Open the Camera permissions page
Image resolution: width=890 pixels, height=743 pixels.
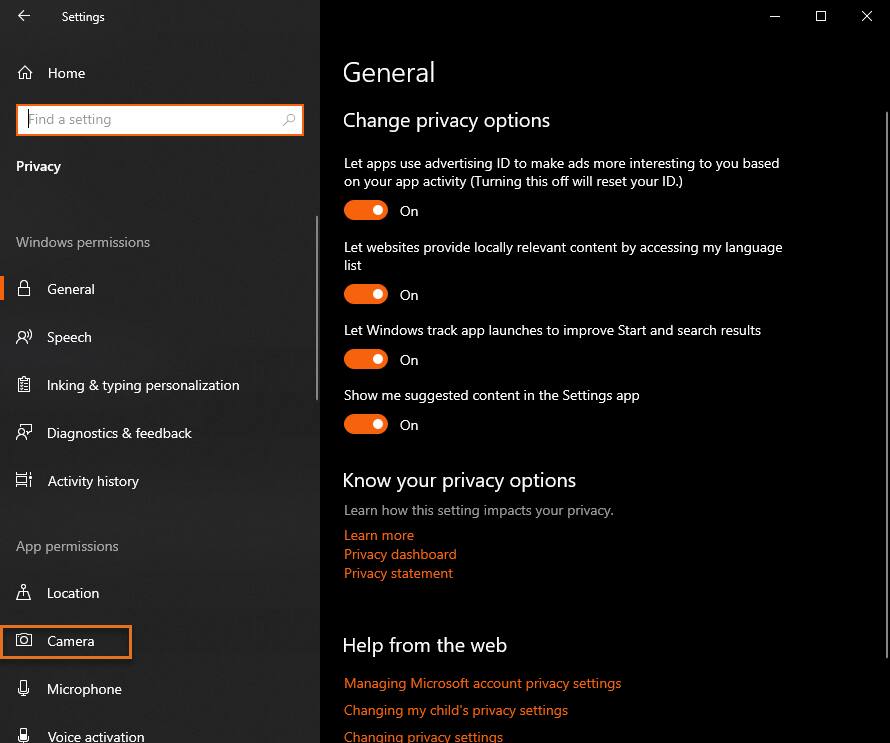pos(66,641)
